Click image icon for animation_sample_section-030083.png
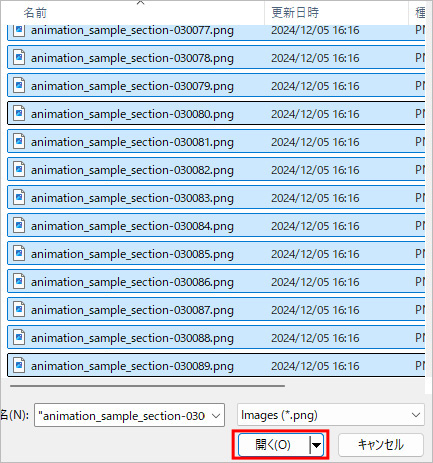 19,198
